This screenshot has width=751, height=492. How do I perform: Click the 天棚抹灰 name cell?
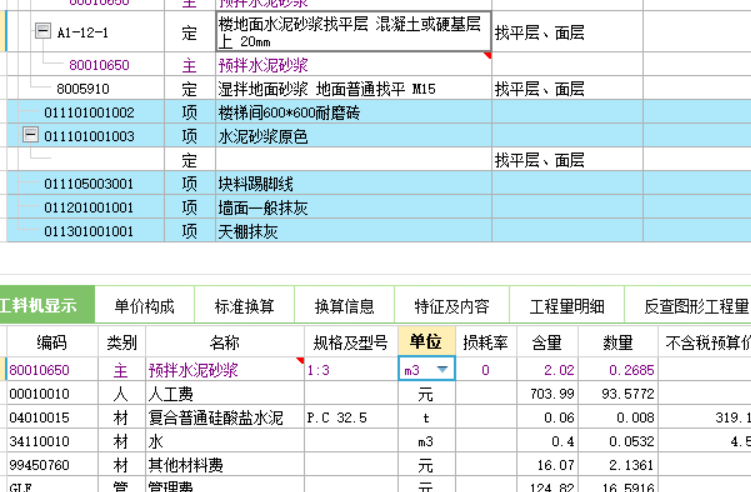353,231
